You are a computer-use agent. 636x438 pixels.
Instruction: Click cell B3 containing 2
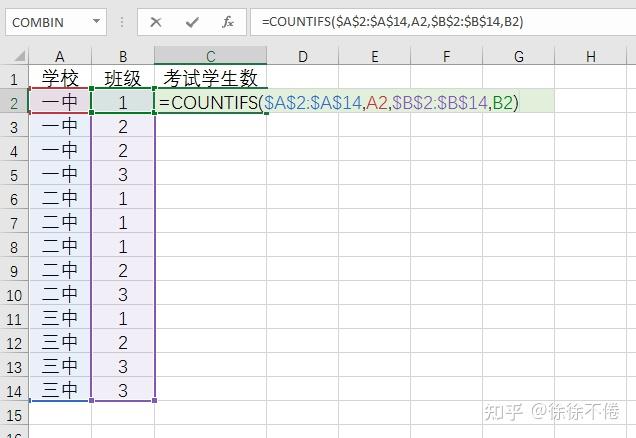pyautogui.click(x=123, y=126)
